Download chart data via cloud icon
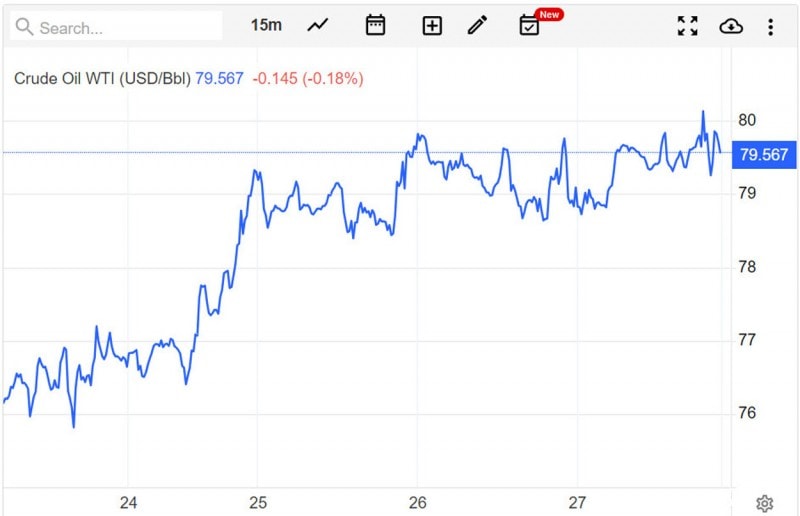The image size is (800, 516). point(731,26)
